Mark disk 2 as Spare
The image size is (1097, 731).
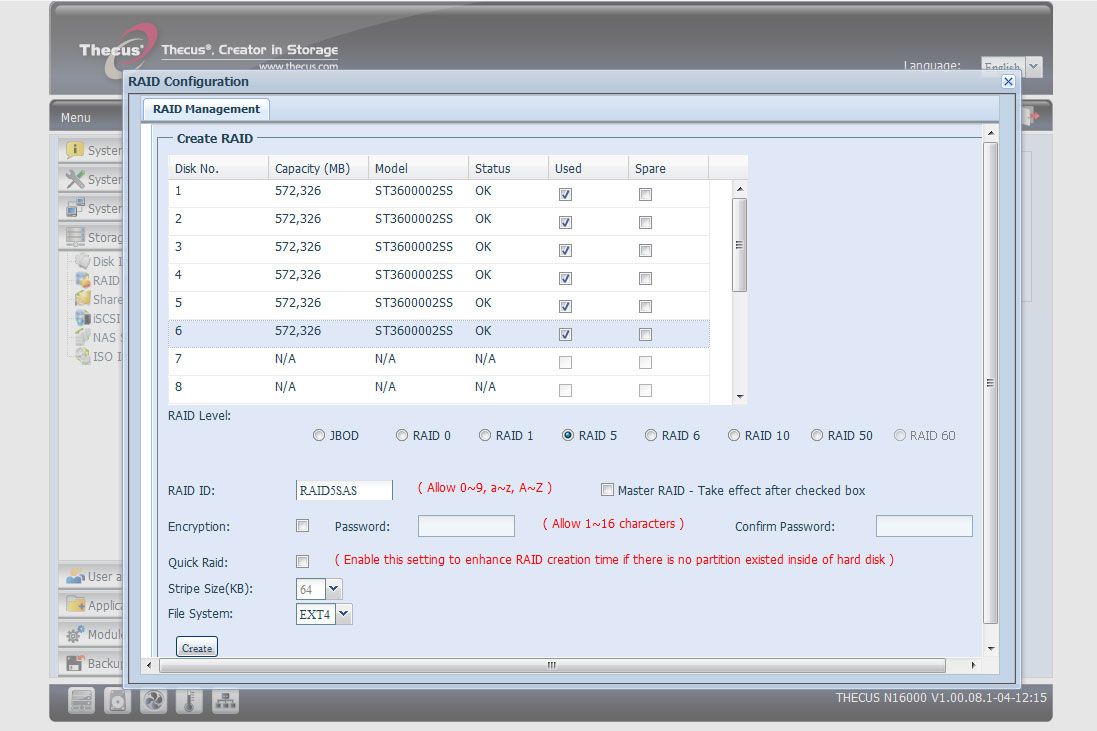(x=645, y=222)
